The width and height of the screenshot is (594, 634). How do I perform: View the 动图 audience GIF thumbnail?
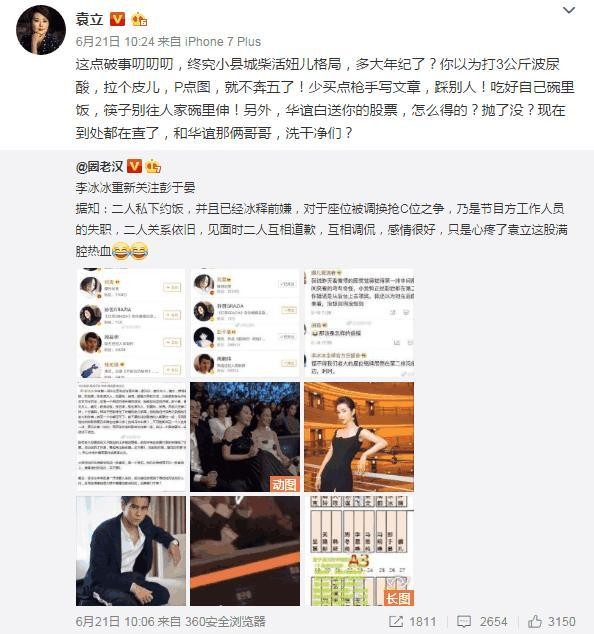pos(245,437)
